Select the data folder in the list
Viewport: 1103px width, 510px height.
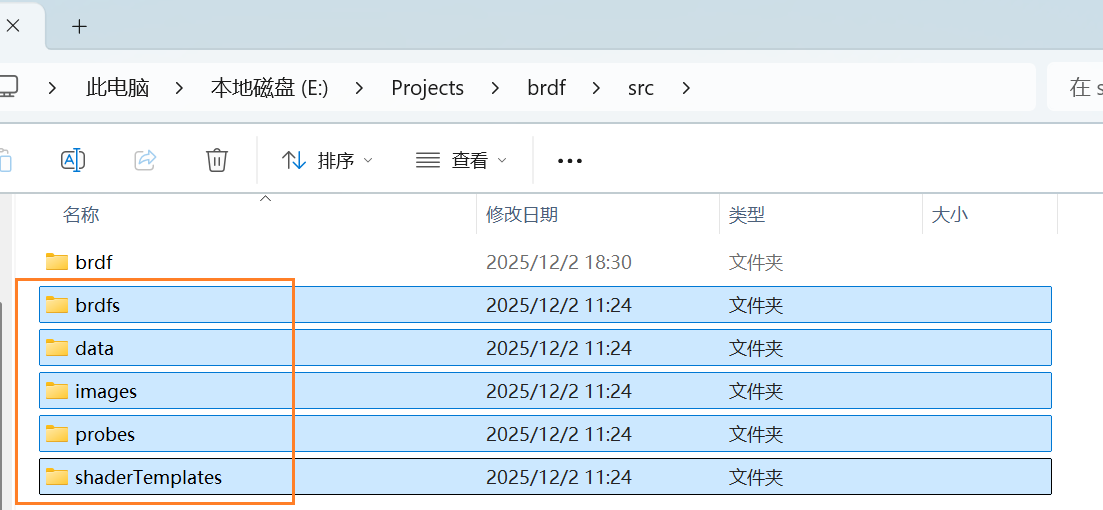[94, 348]
